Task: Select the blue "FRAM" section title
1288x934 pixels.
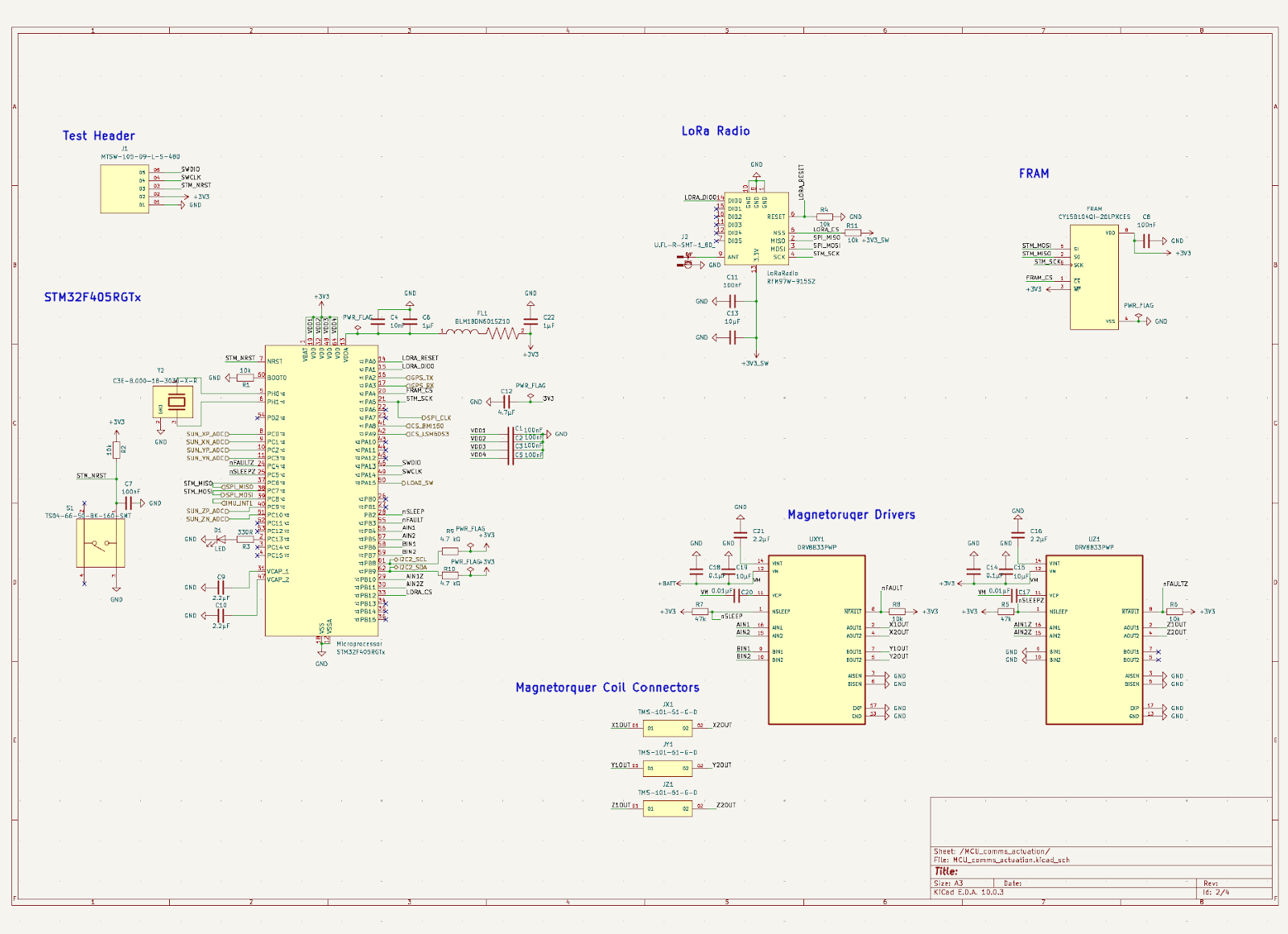Action: [1034, 174]
